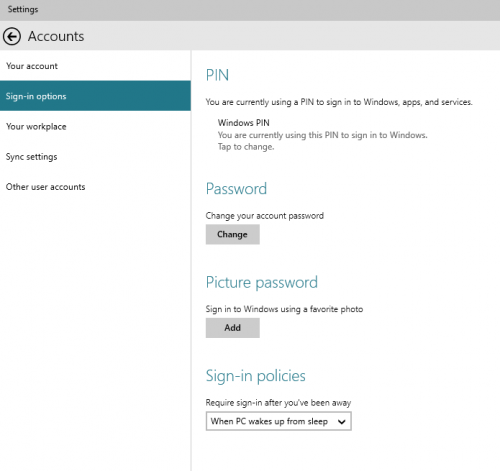Click Add under Picture password

click(x=233, y=328)
